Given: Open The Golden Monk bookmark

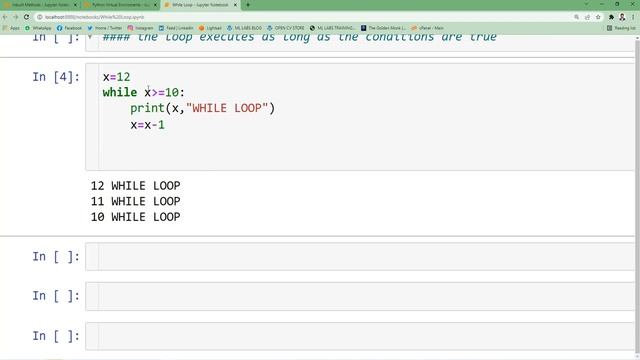Looking at the screenshot, I should [x=383, y=28].
